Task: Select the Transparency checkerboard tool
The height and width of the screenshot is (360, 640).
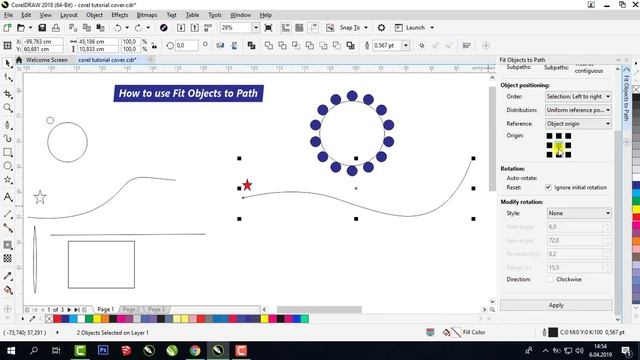Action: click(7, 258)
